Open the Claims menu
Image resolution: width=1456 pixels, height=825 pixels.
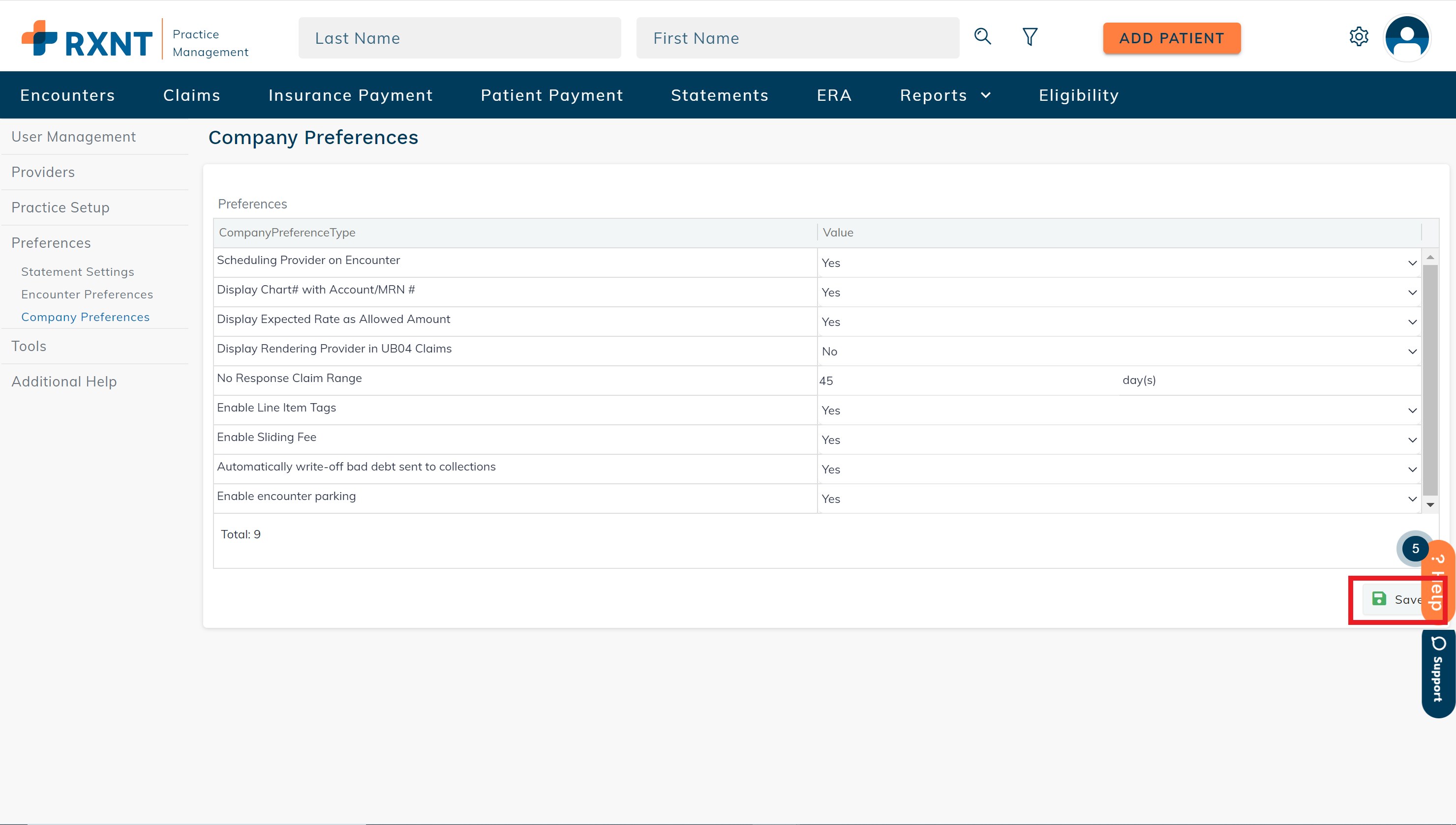tap(191, 95)
